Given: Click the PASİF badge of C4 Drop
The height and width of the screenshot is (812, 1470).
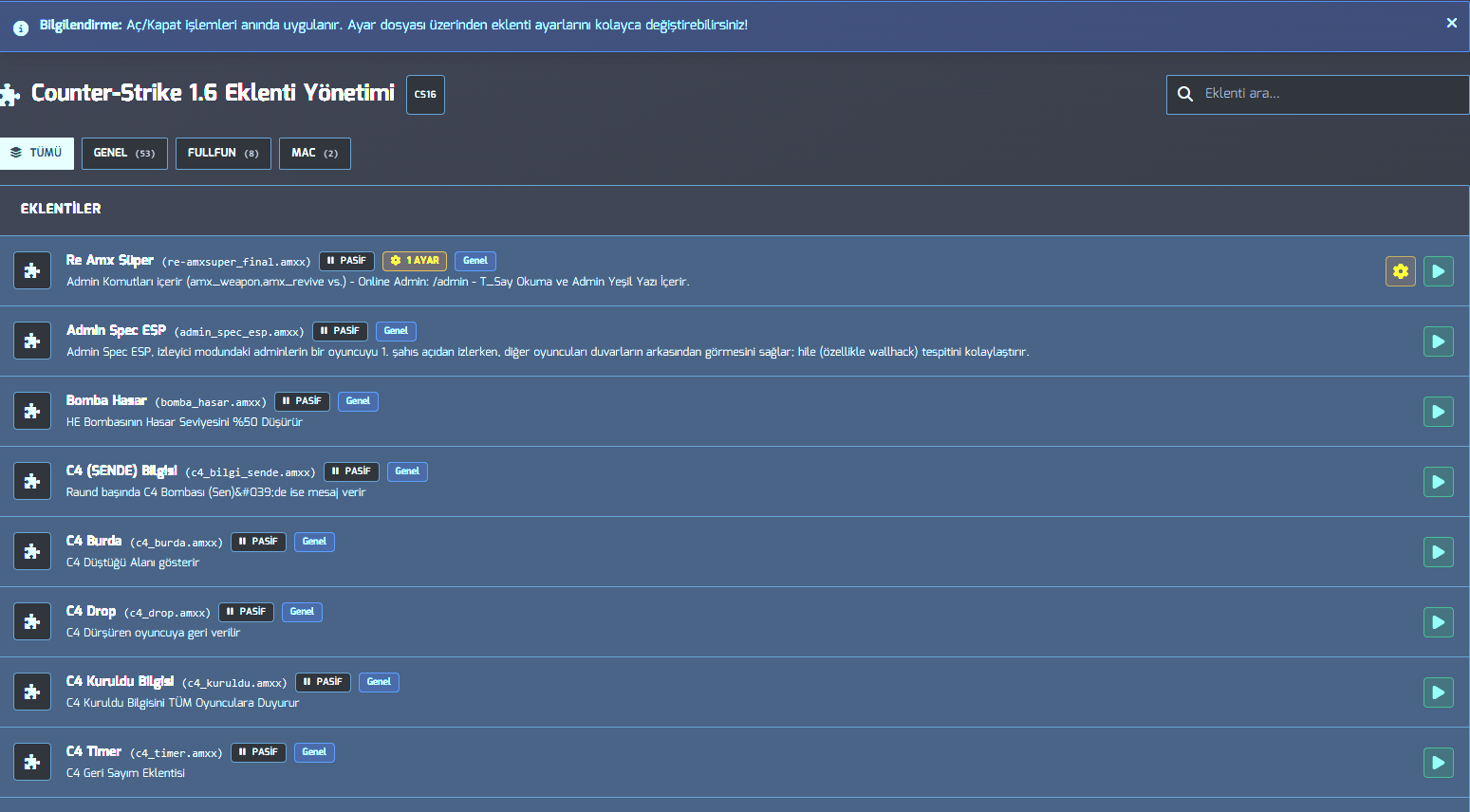Looking at the screenshot, I should [x=246, y=612].
